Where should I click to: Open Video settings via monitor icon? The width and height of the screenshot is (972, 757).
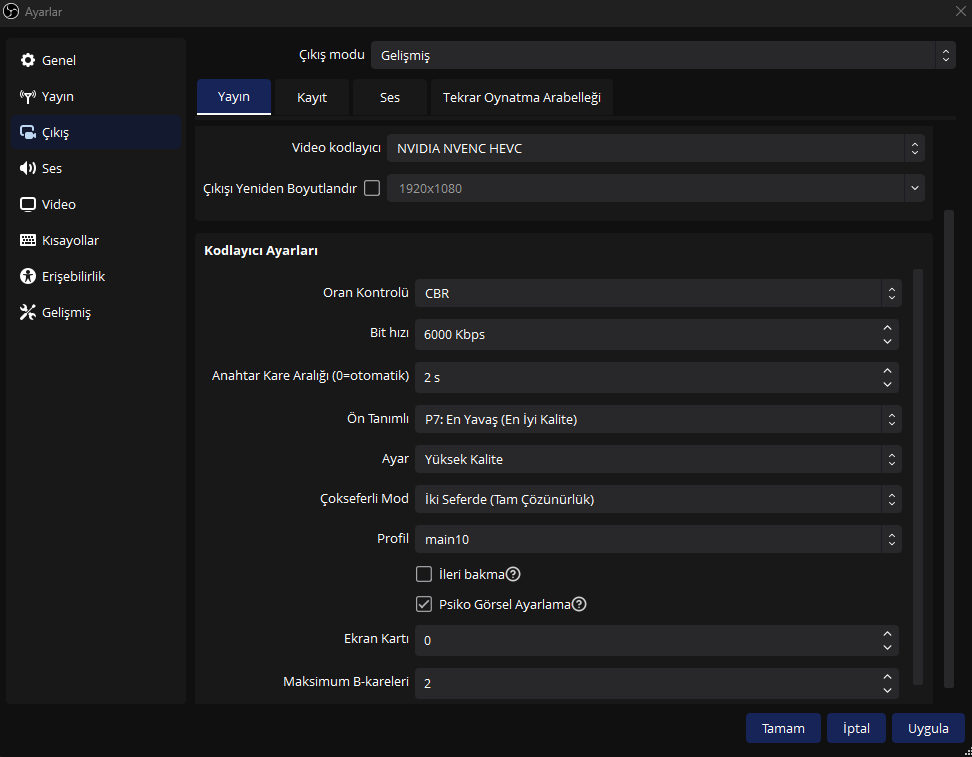pyautogui.click(x=28, y=205)
